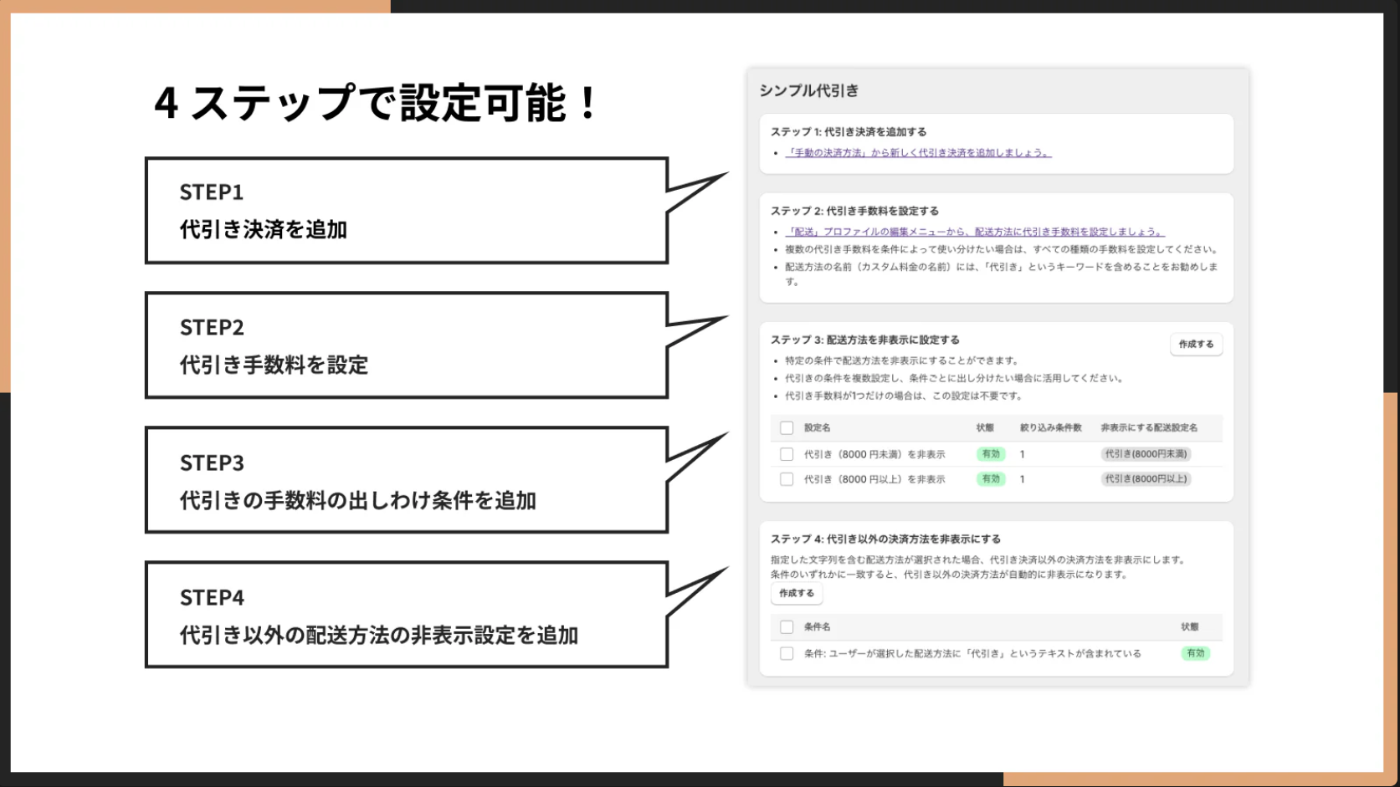Check the 条件: ユーザーが選択した配送方法 row checkbox
1400x787 pixels.
coord(787,653)
